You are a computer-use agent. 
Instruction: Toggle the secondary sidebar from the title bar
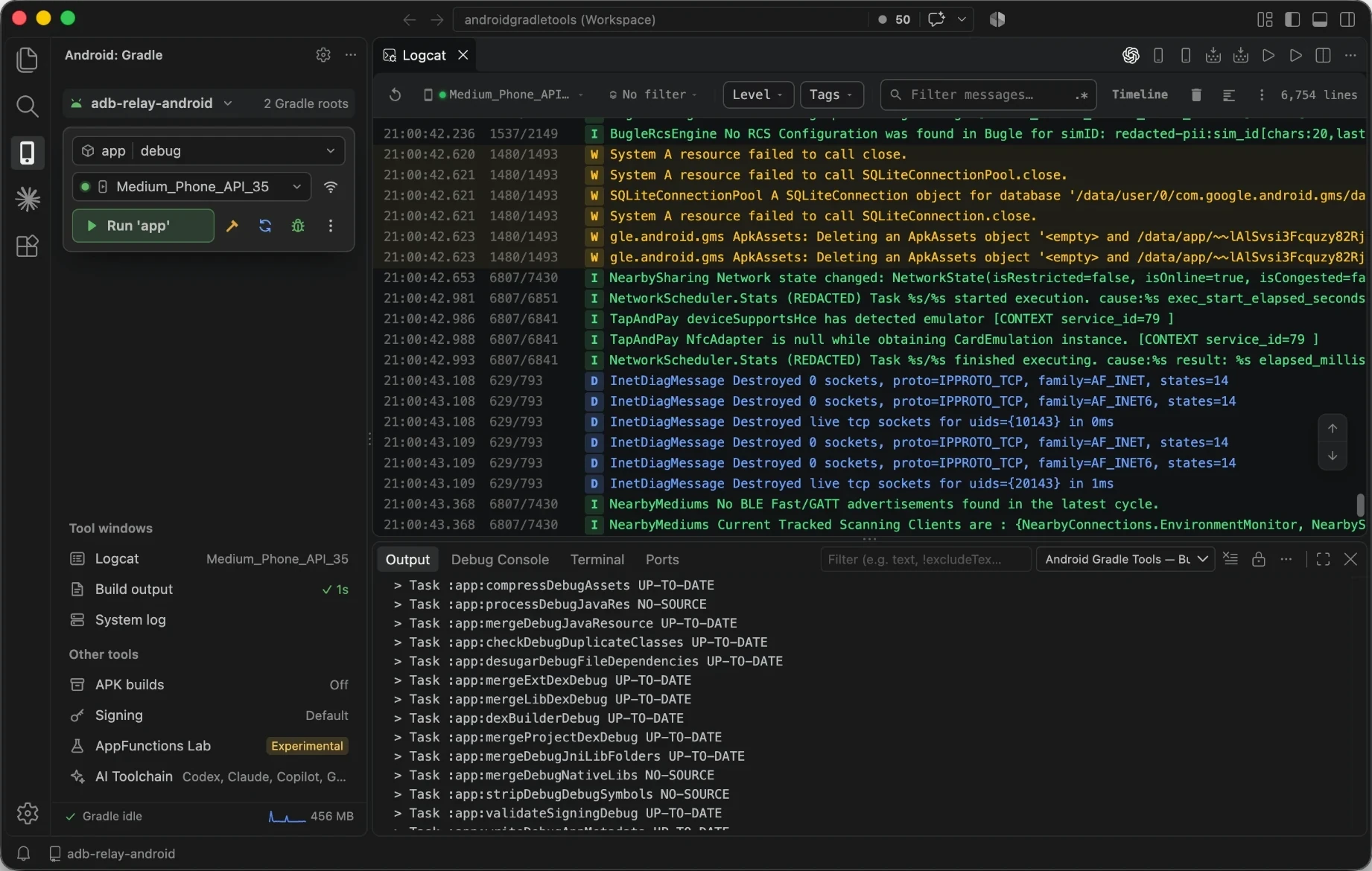1347,19
